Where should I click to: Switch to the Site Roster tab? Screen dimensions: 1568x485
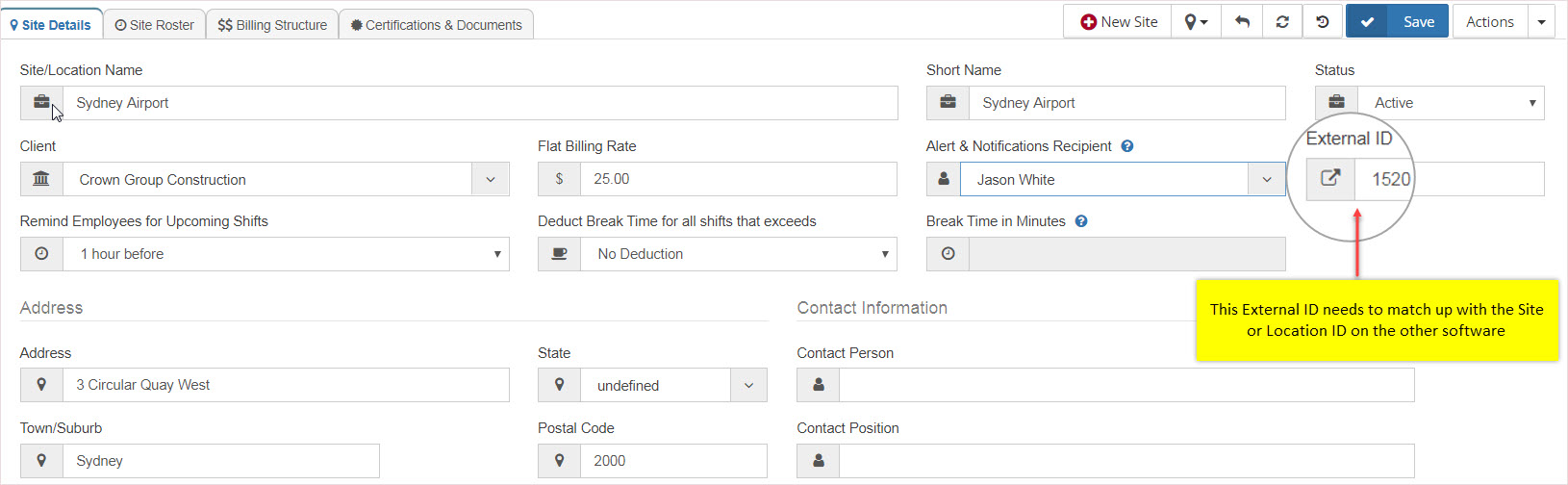(154, 25)
